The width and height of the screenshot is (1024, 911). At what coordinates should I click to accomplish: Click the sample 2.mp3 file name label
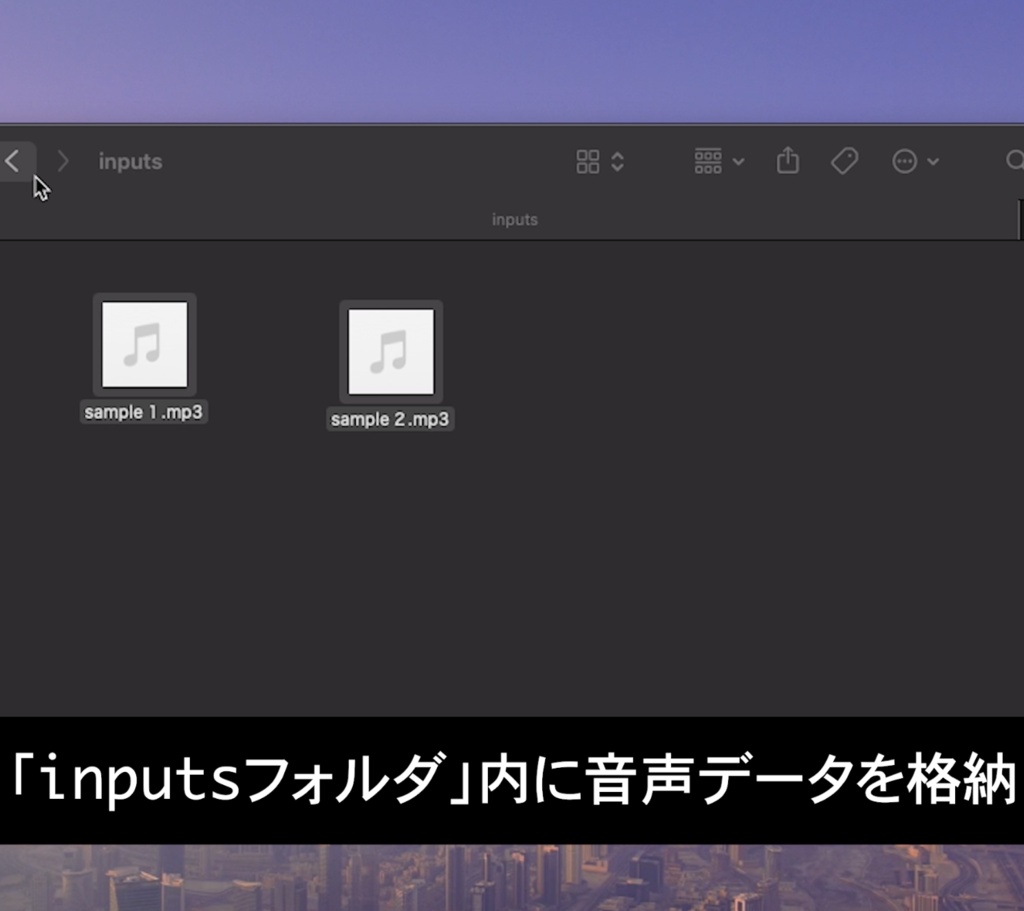(390, 419)
